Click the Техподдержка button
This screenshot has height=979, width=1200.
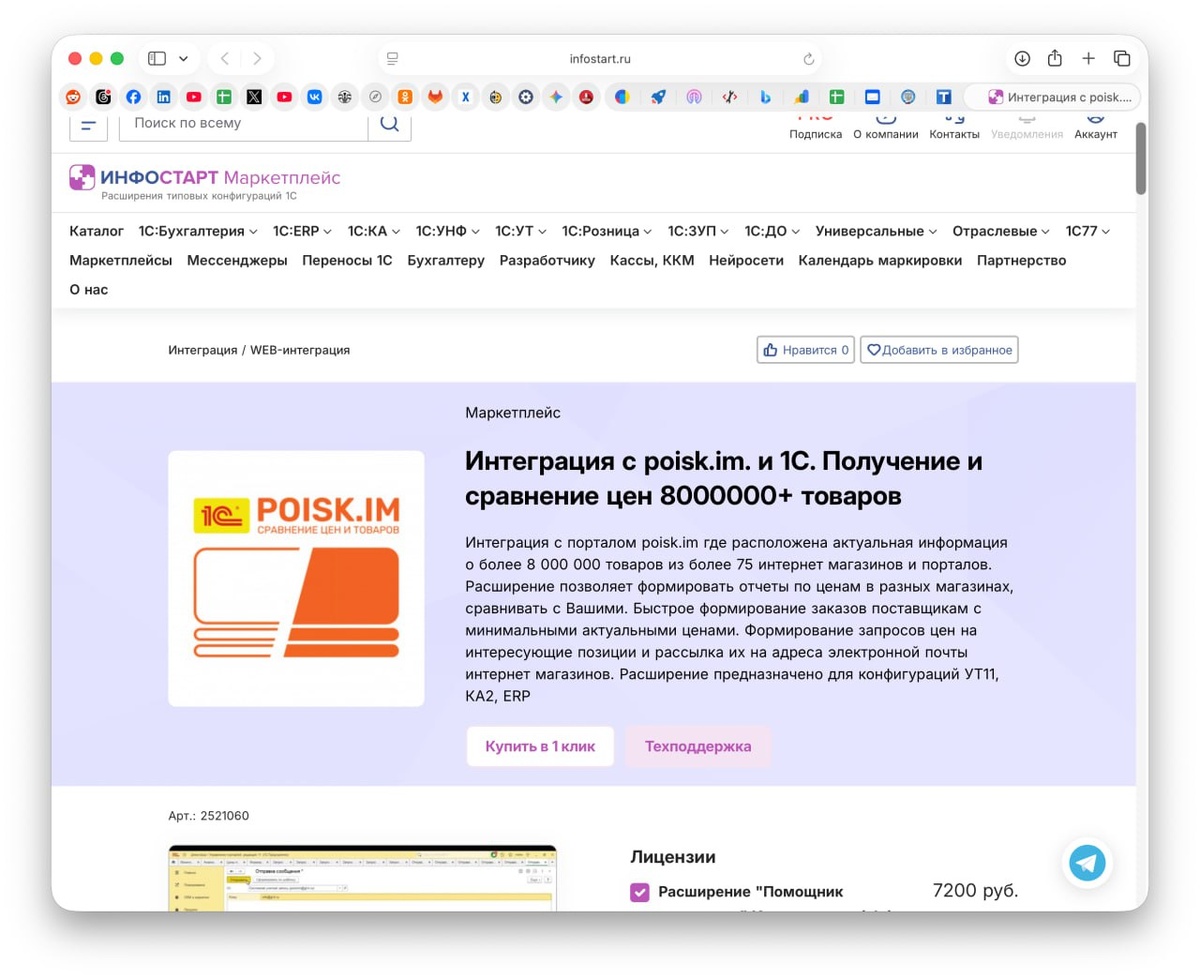[x=698, y=746]
